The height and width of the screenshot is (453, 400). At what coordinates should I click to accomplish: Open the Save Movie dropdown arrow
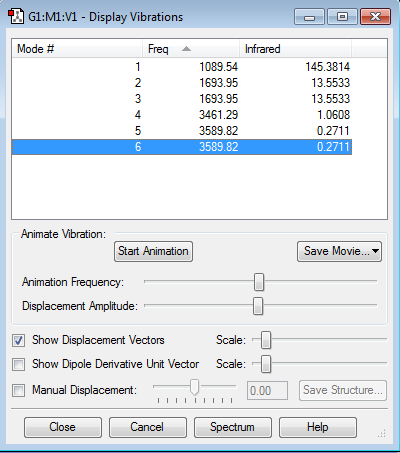376,251
